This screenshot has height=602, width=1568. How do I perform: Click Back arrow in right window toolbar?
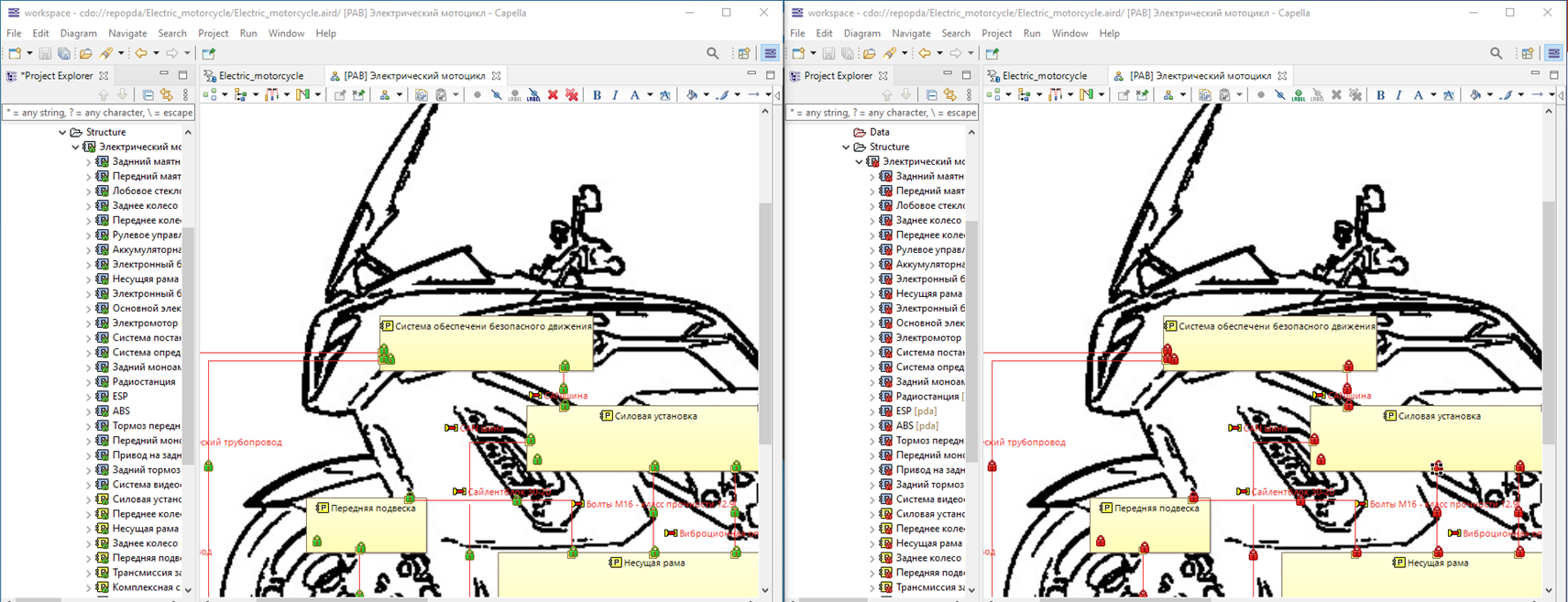pos(925,54)
